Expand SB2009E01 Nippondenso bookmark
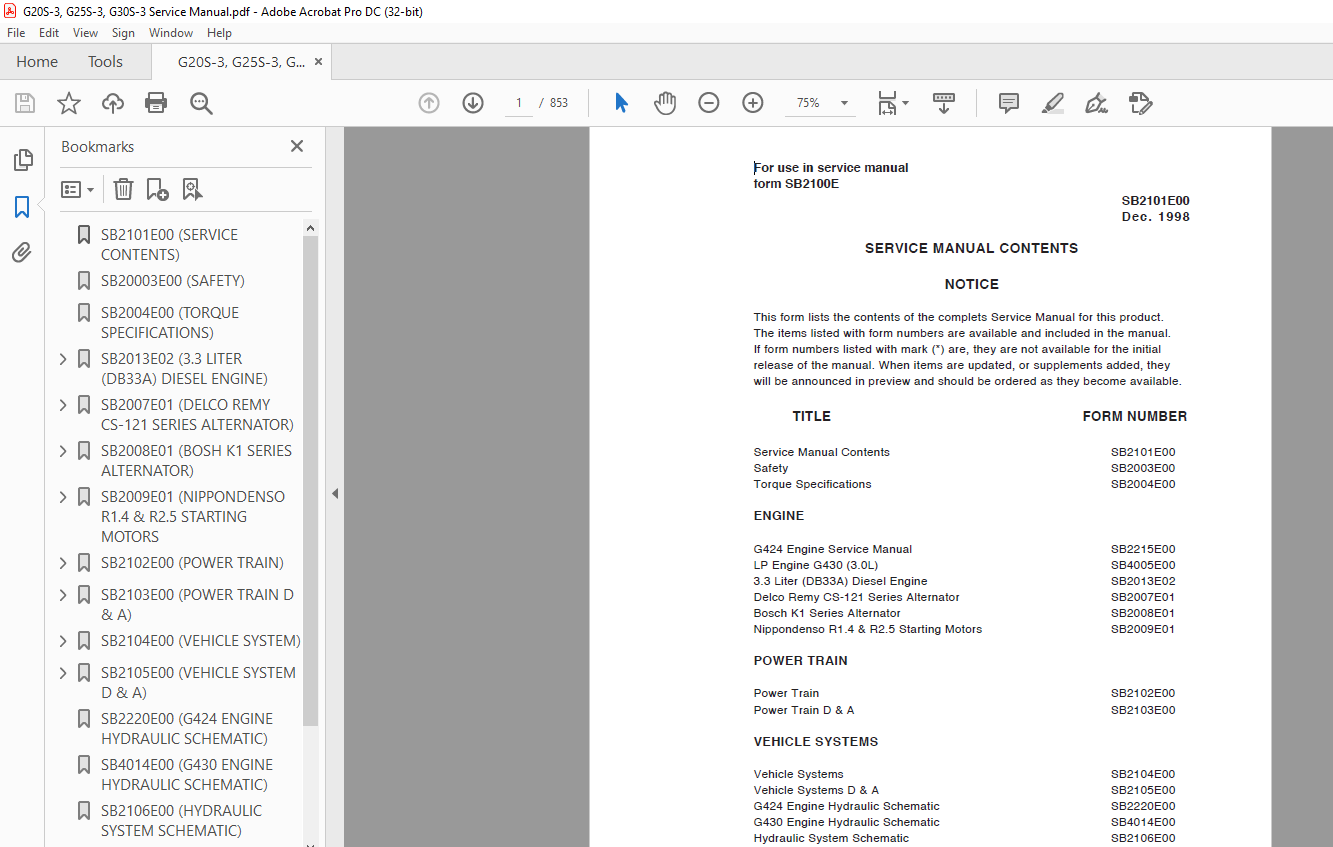Image resolution: width=1333 pixels, height=847 pixels. (63, 497)
